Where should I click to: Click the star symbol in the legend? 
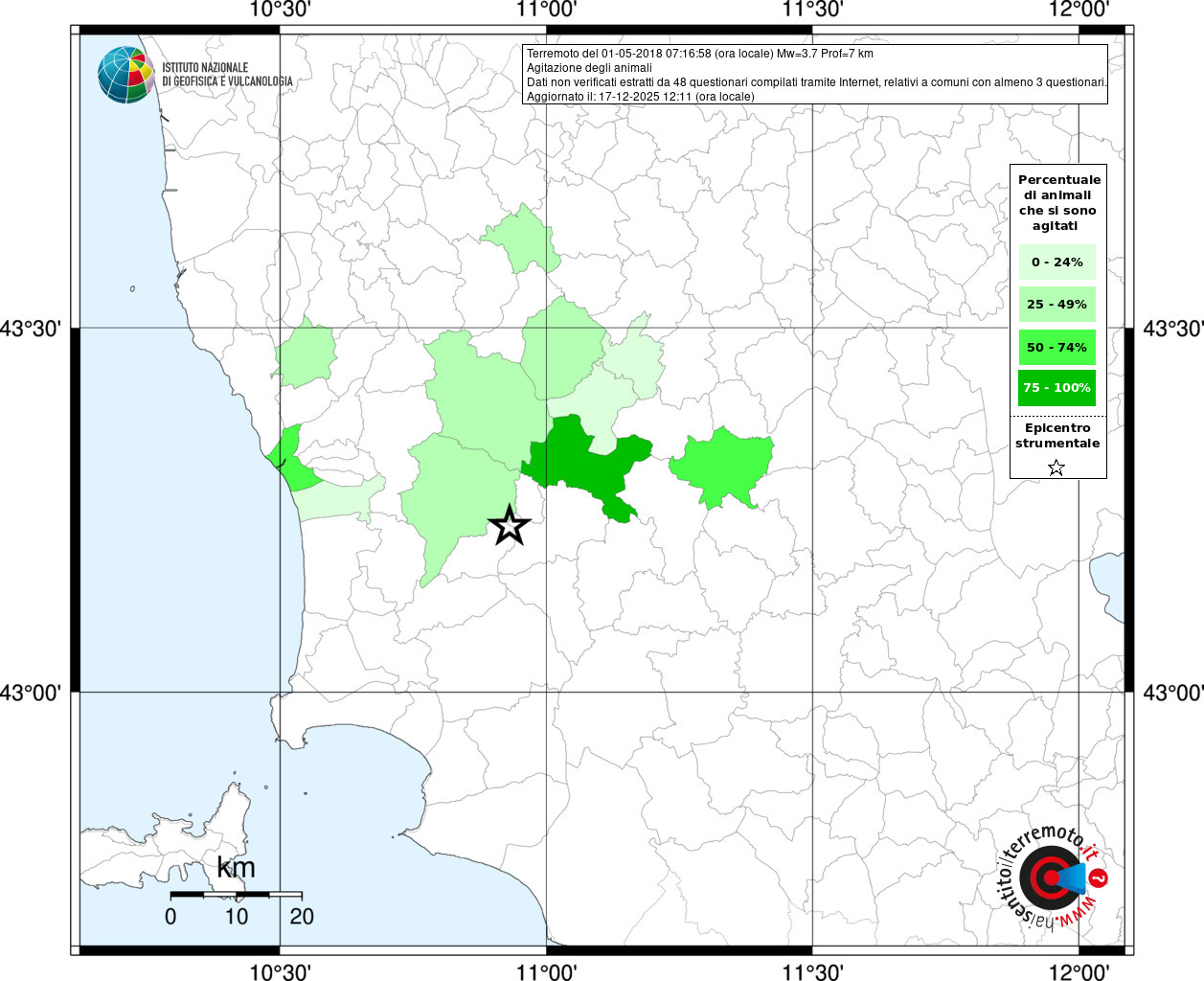click(1056, 468)
